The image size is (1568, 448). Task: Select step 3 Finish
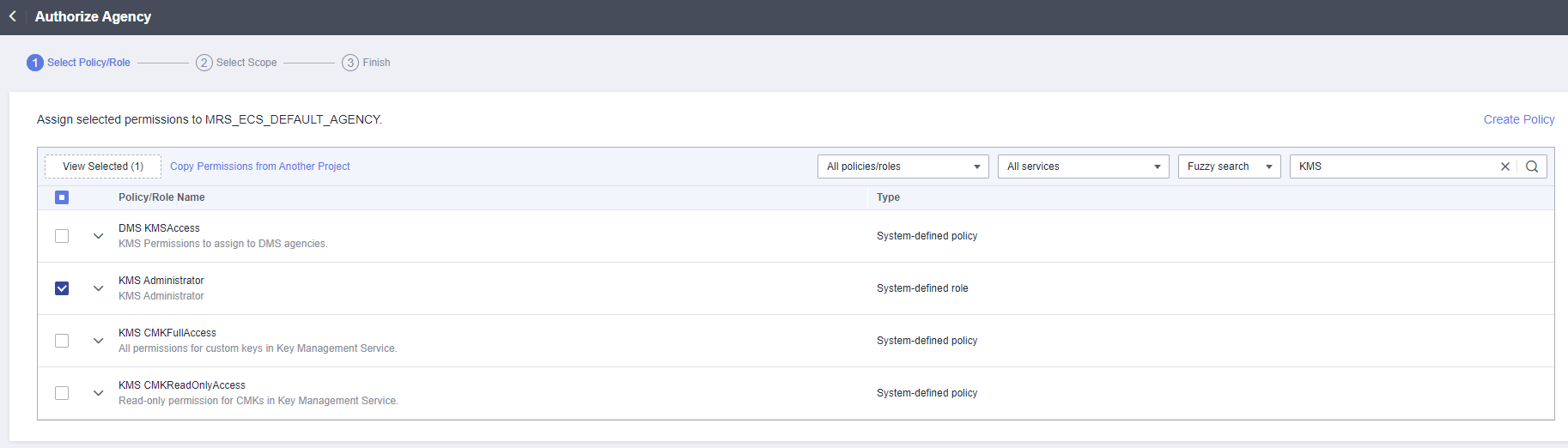point(366,63)
